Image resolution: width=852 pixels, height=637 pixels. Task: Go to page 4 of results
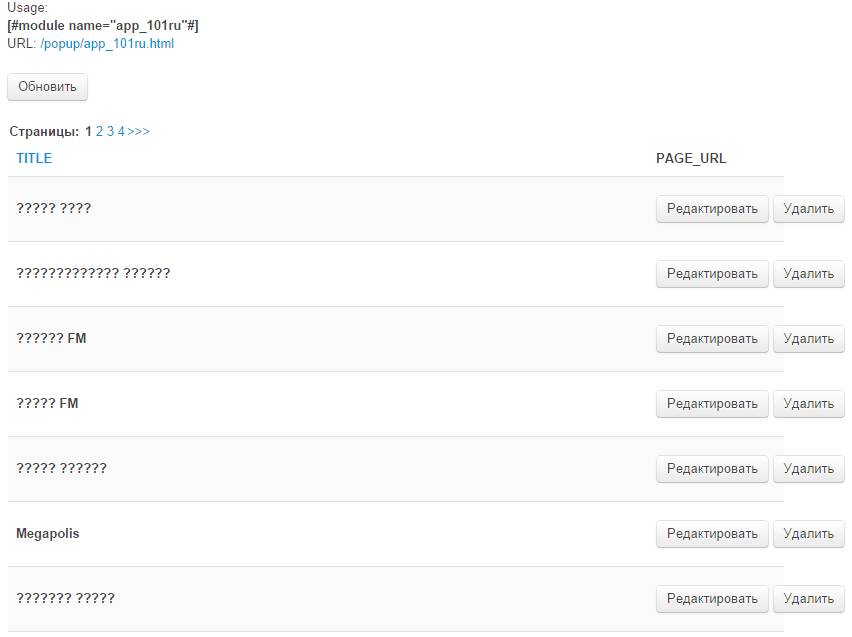[x=121, y=131]
